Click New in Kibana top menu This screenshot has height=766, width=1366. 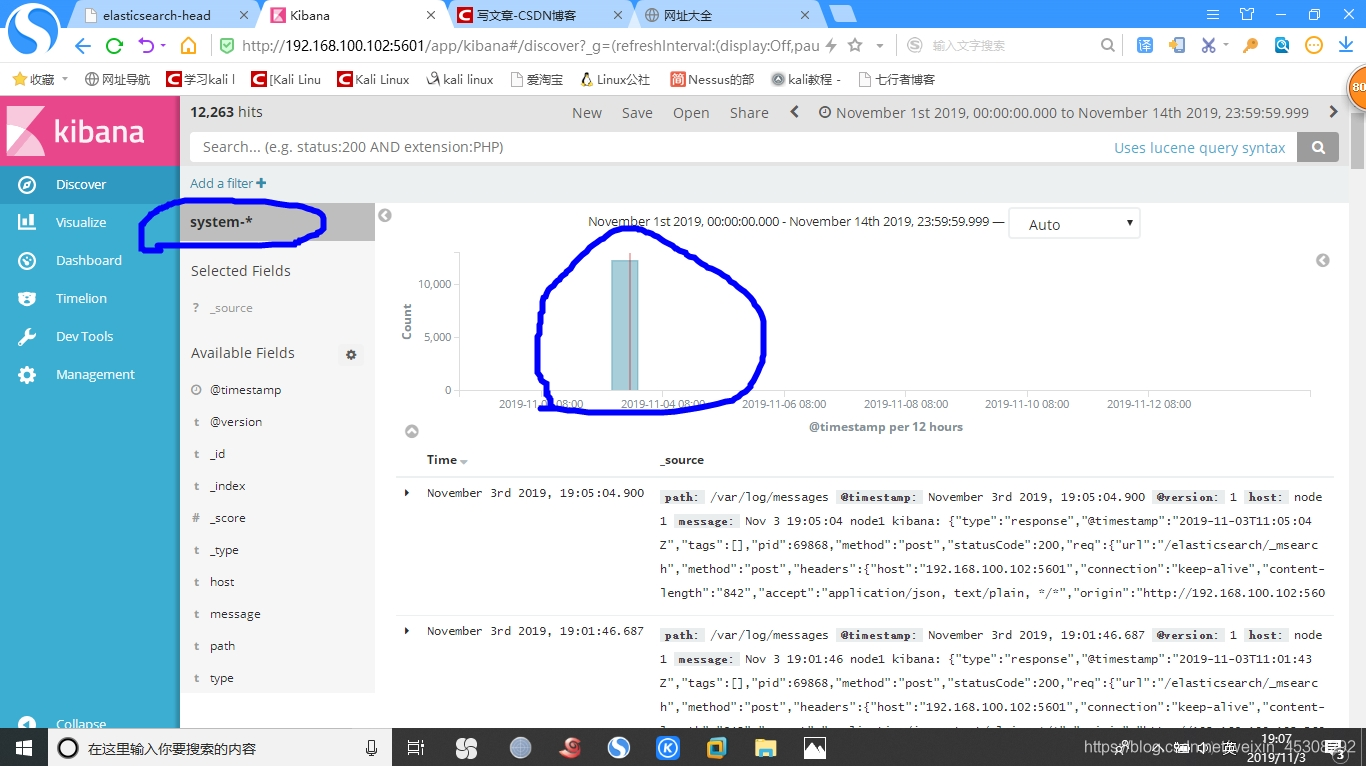587,113
